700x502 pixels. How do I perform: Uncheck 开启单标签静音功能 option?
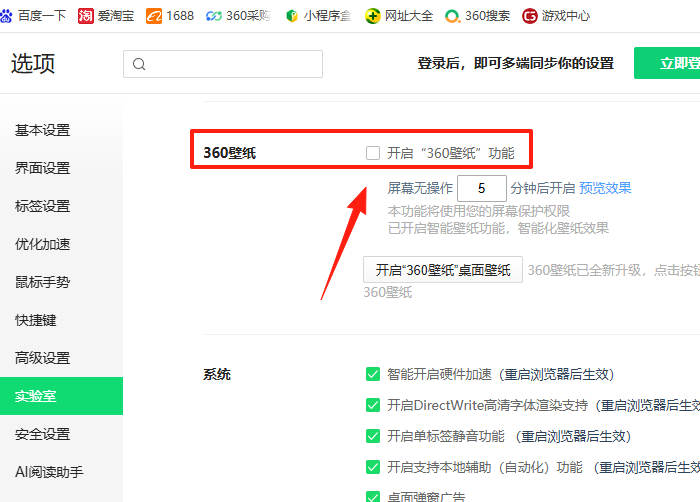point(373,436)
